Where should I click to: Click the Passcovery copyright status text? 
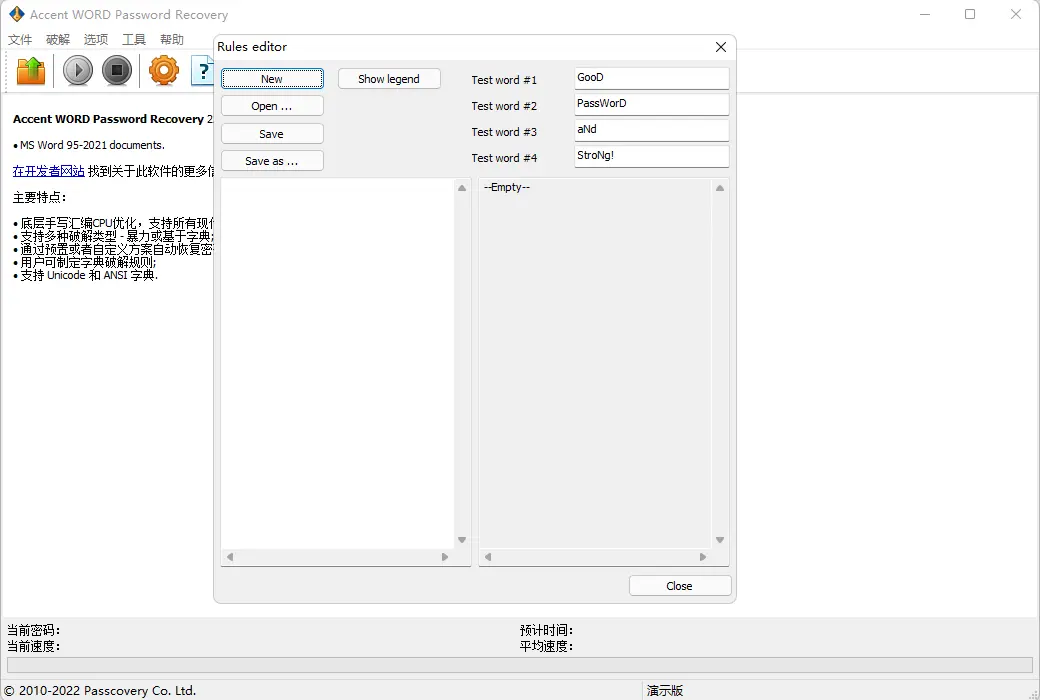pyautogui.click(x=100, y=691)
